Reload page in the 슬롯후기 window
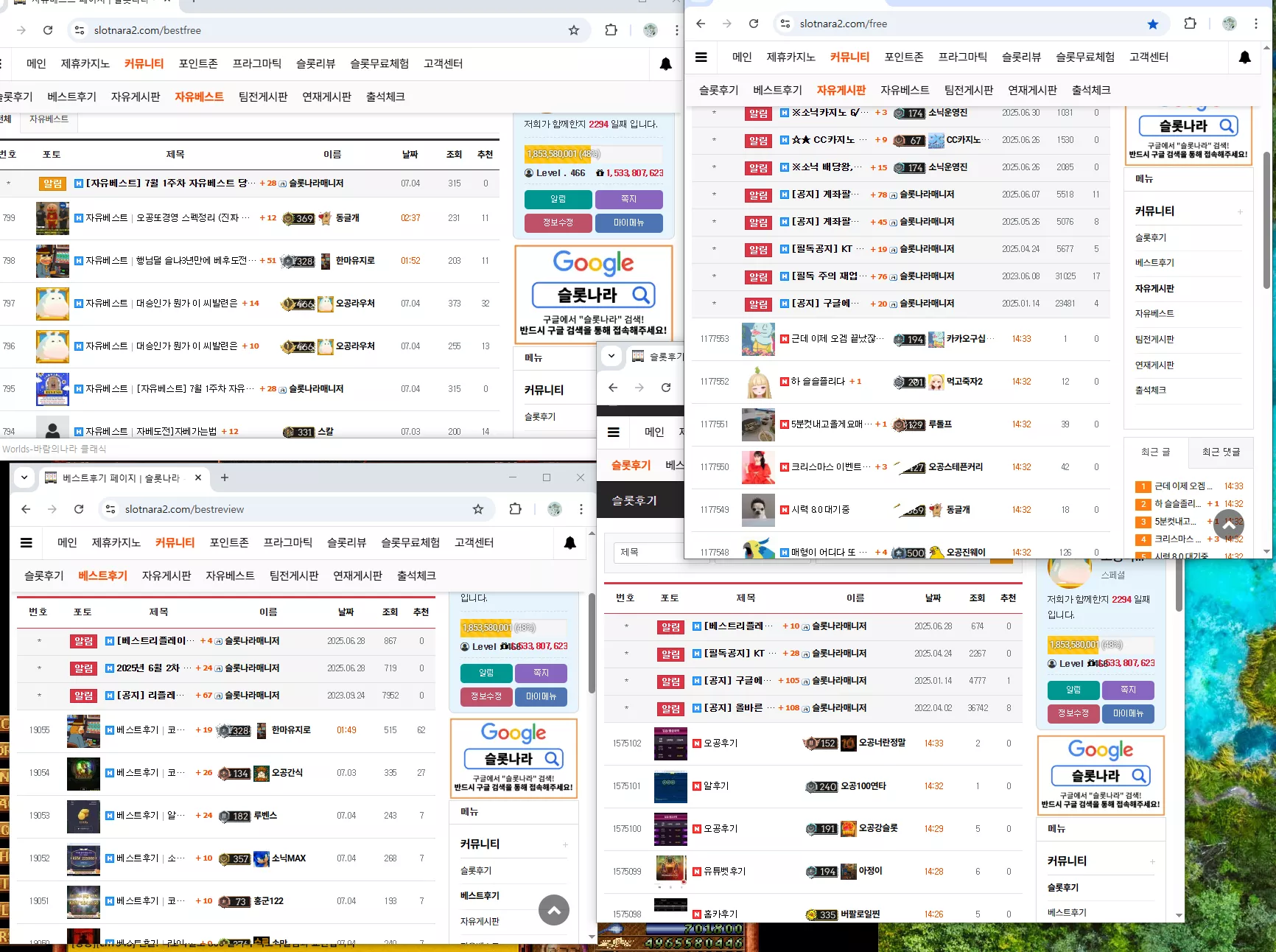Image resolution: width=1276 pixels, height=952 pixels. 666,388
